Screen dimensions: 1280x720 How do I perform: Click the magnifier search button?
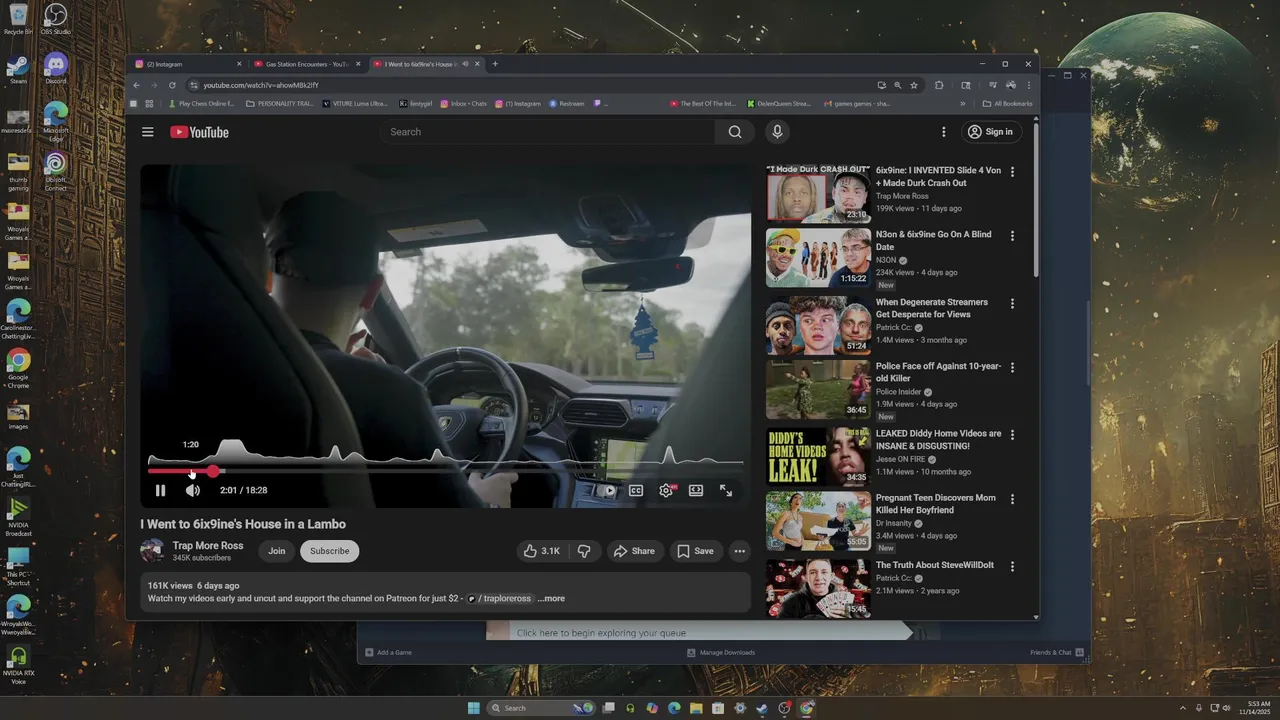tap(735, 132)
